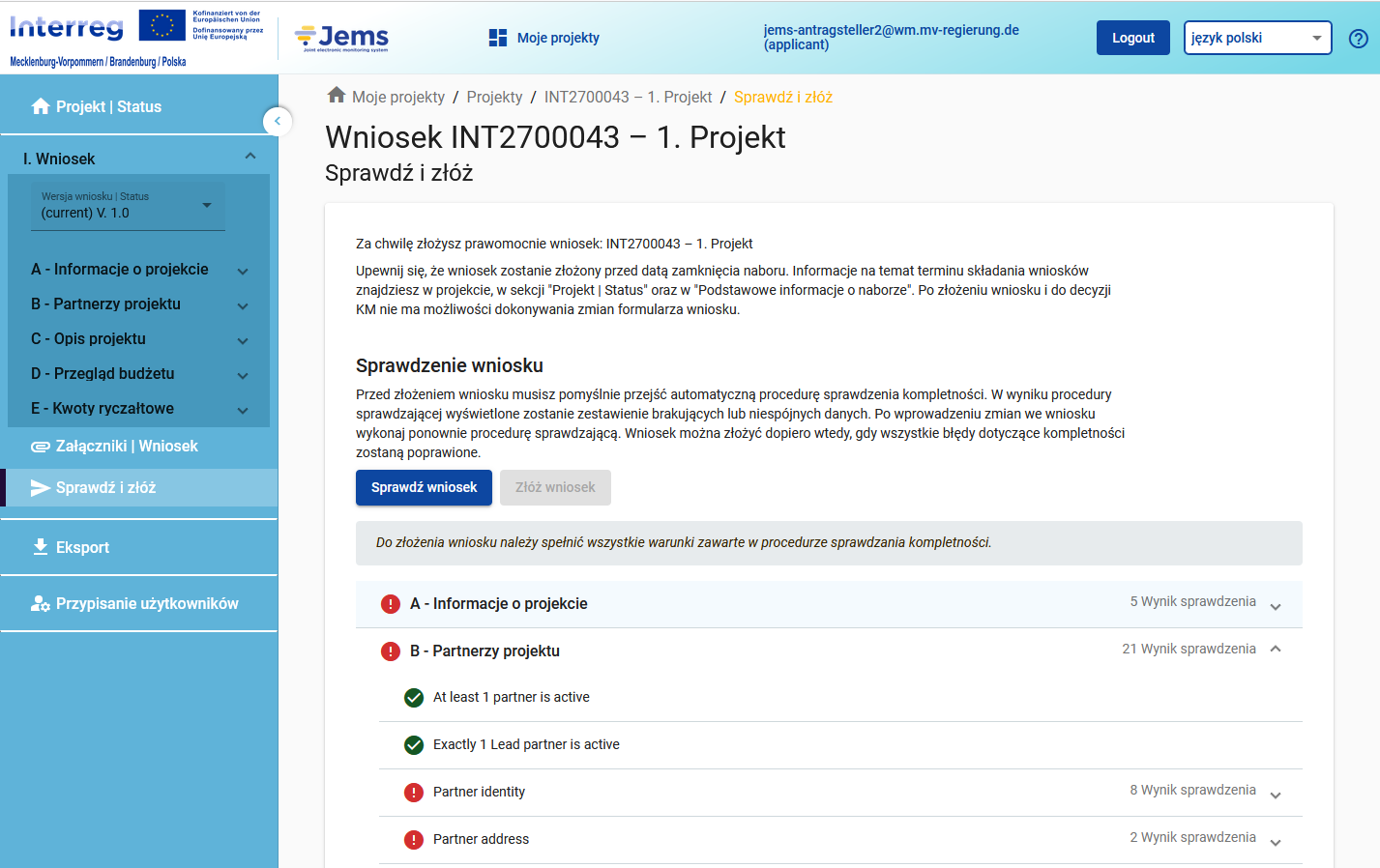
Task: Collapse B - Partnerzy projektu results
Action: pyautogui.click(x=1276, y=650)
